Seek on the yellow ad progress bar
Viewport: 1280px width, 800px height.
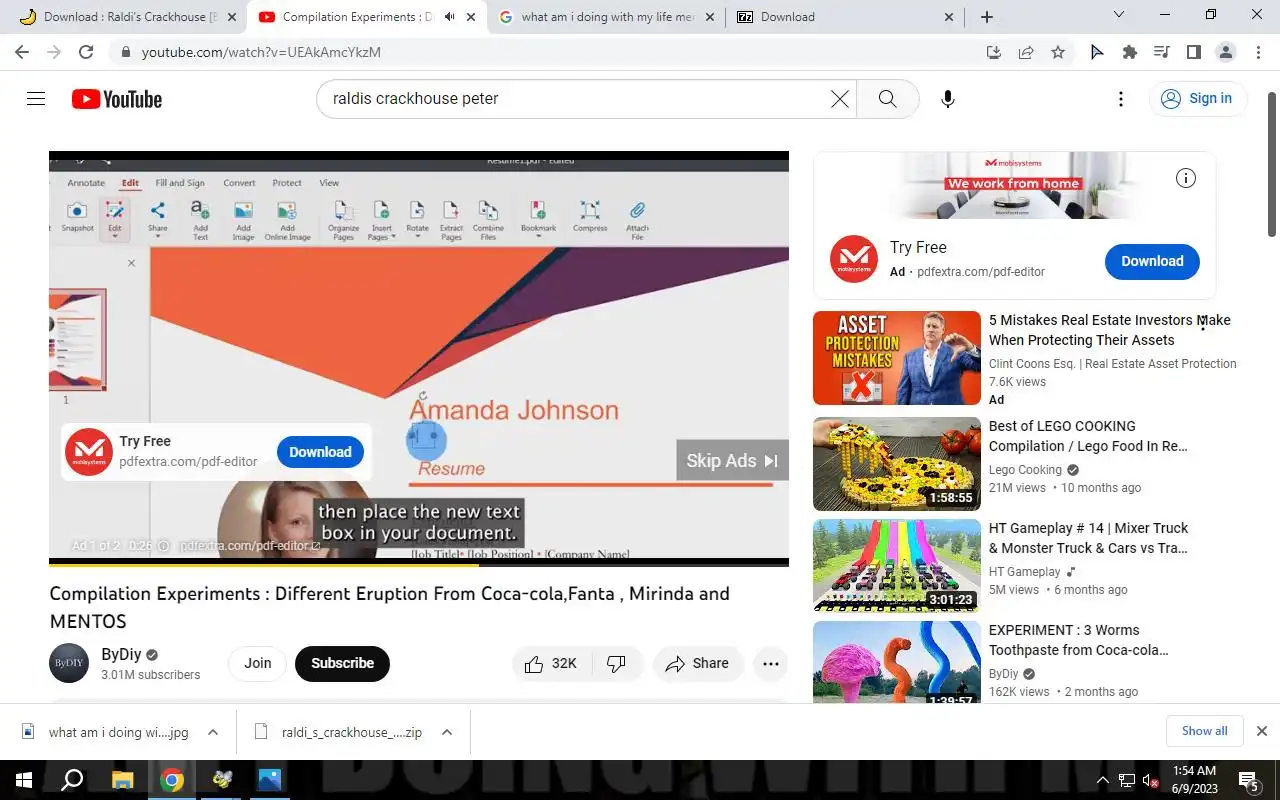click(x=419, y=563)
